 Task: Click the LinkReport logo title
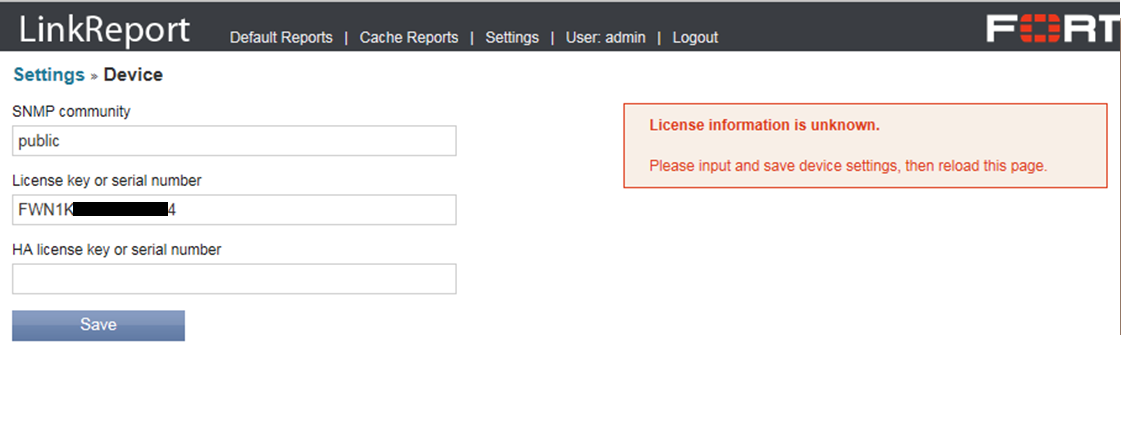pos(104,29)
